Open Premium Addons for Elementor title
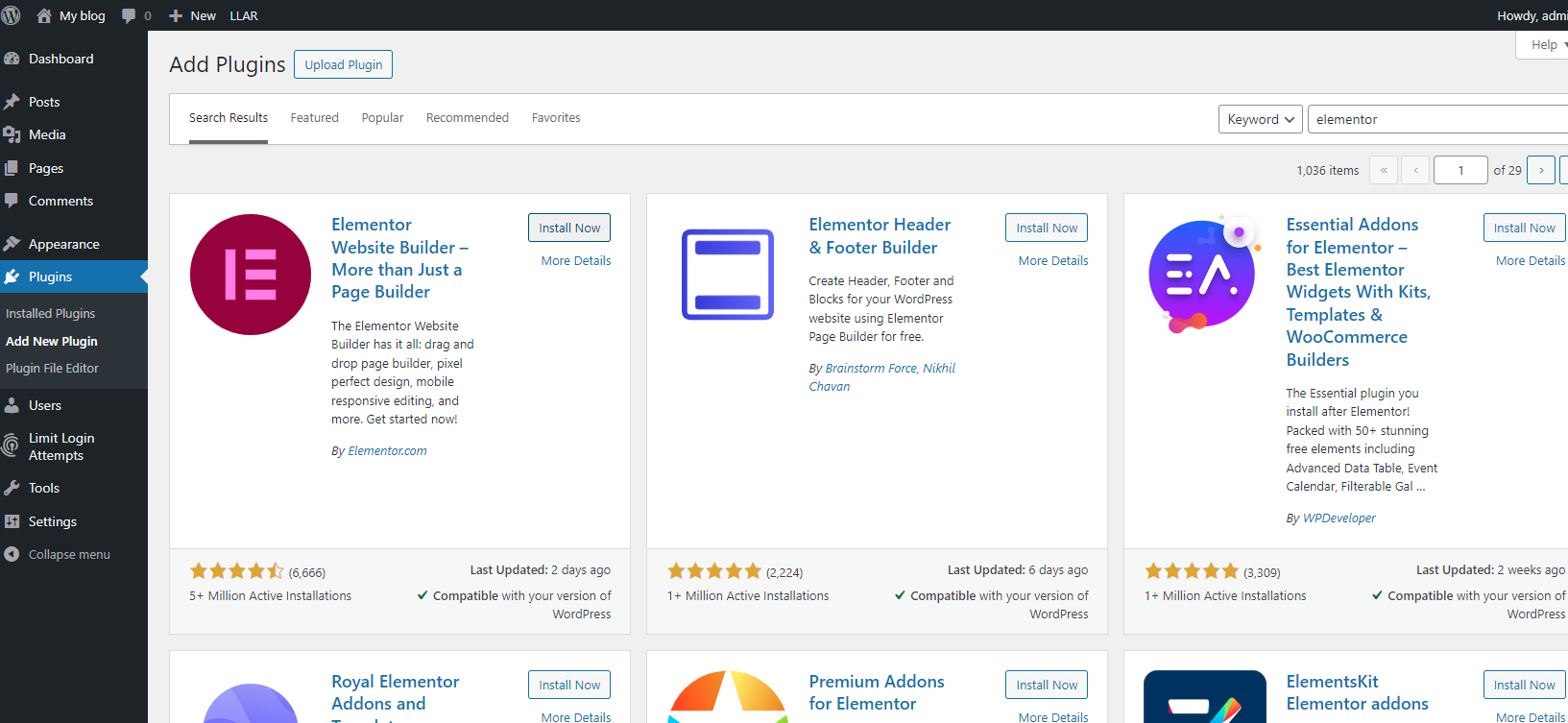Viewport: 1568px width, 723px height. 877,692
